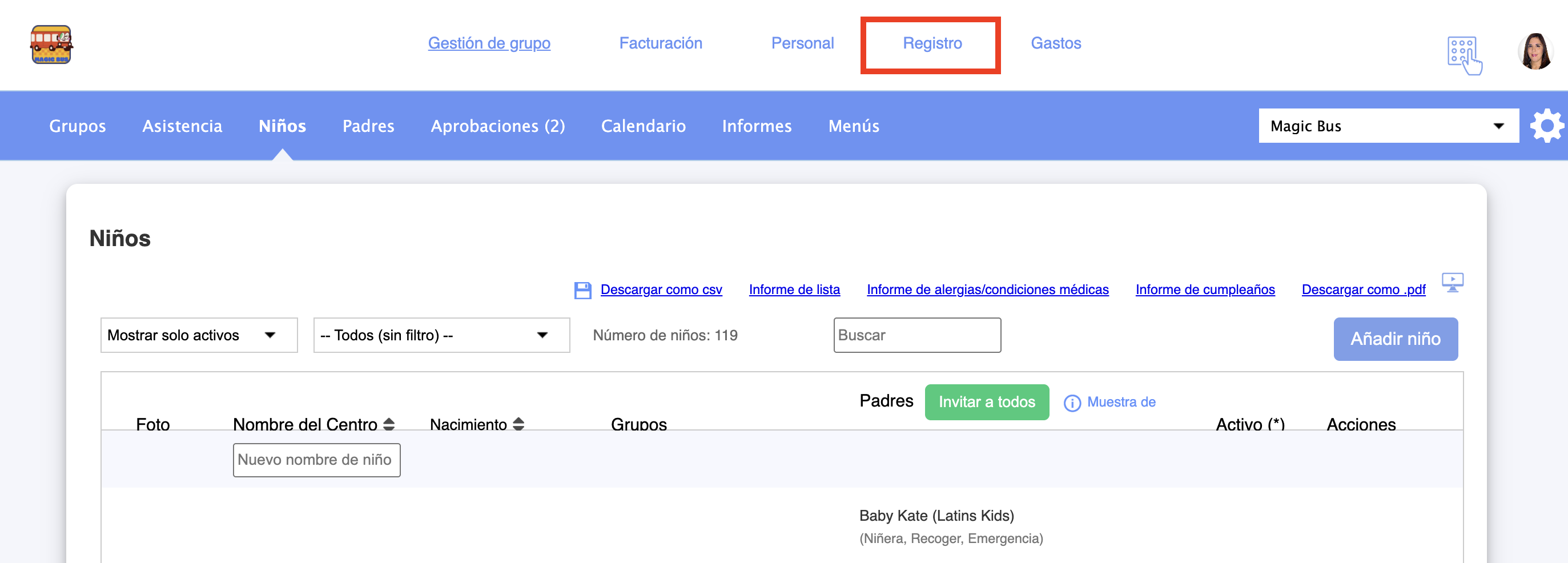Open the Registro section
Viewport: 1568px width, 563px height.
click(x=932, y=43)
